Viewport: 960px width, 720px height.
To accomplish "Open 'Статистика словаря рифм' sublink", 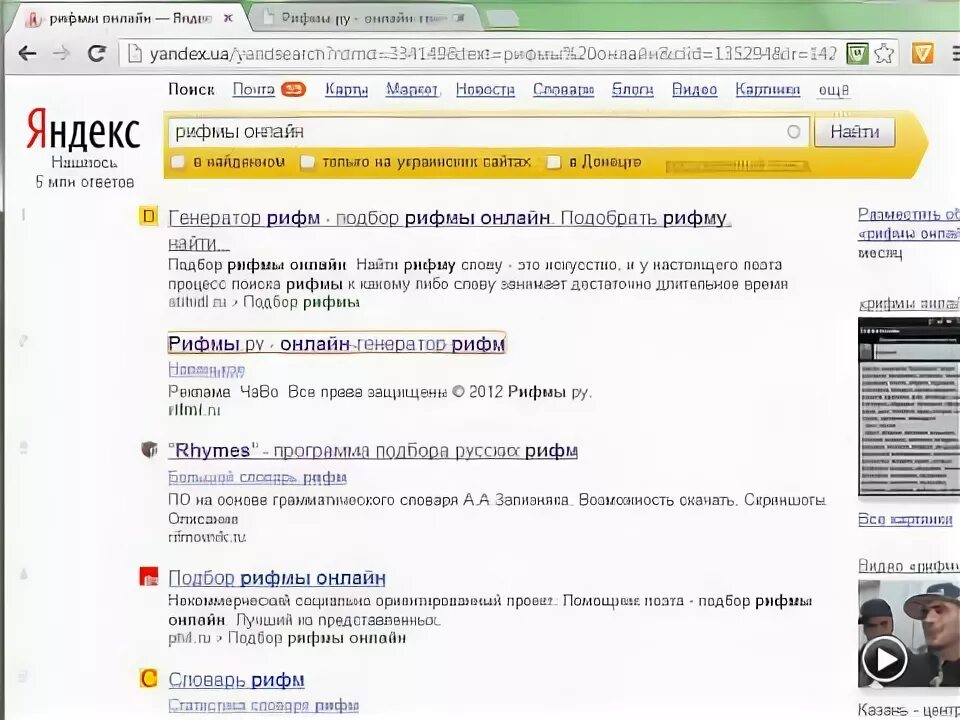I will (x=263, y=705).
